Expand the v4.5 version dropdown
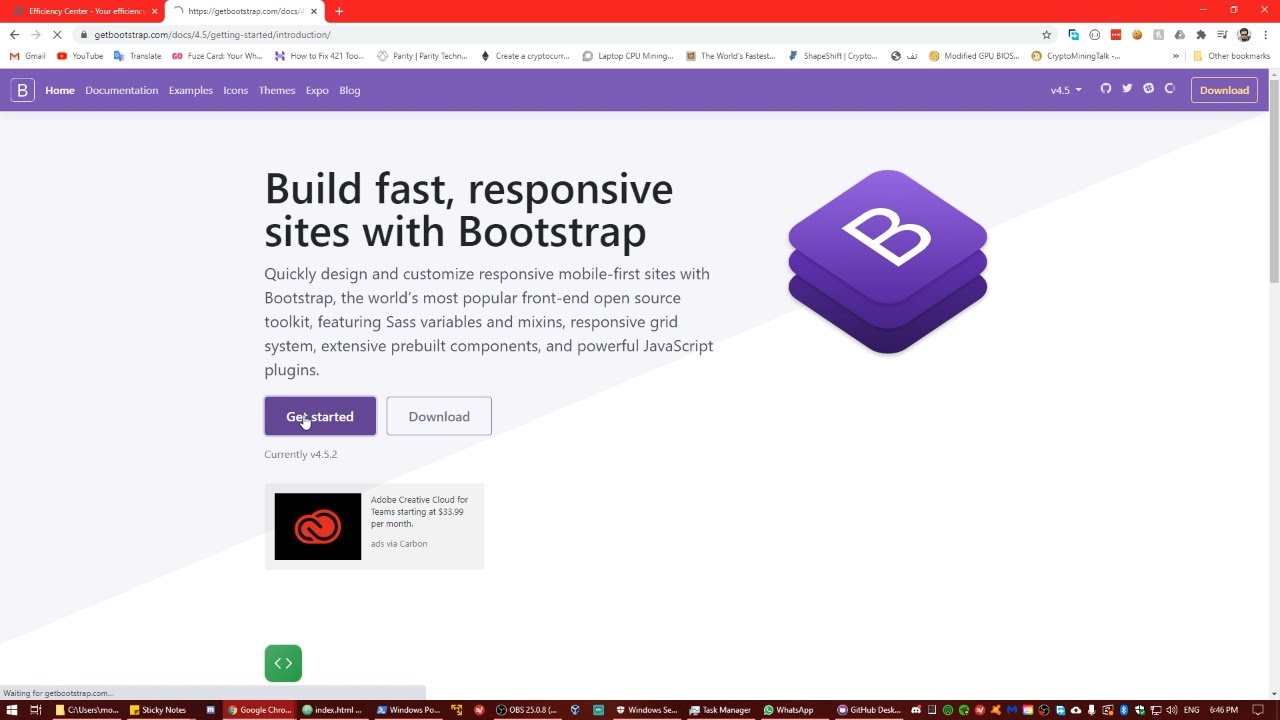 [1066, 90]
